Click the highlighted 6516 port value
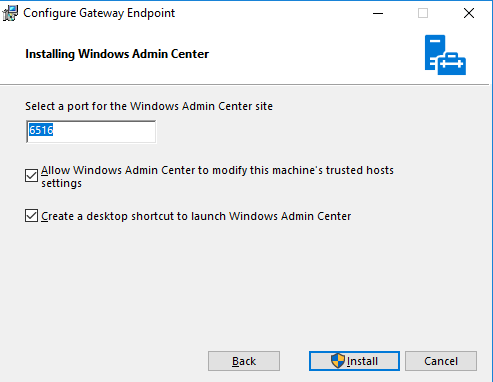Image resolution: width=493 pixels, height=382 pixels. (x=41, y=130)
